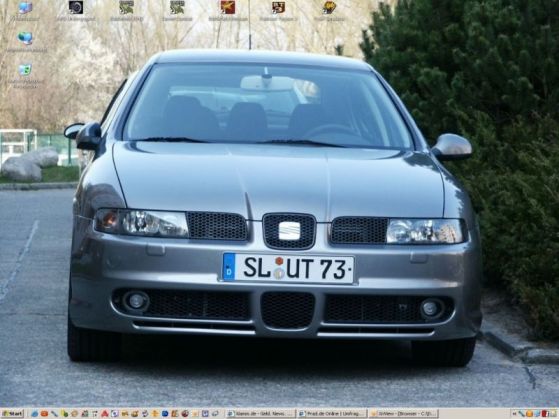Switch to the XnView Browser taskbar window
Image resolution: width=559 pixels, height=419 pixels.
[x=403, y=414]
